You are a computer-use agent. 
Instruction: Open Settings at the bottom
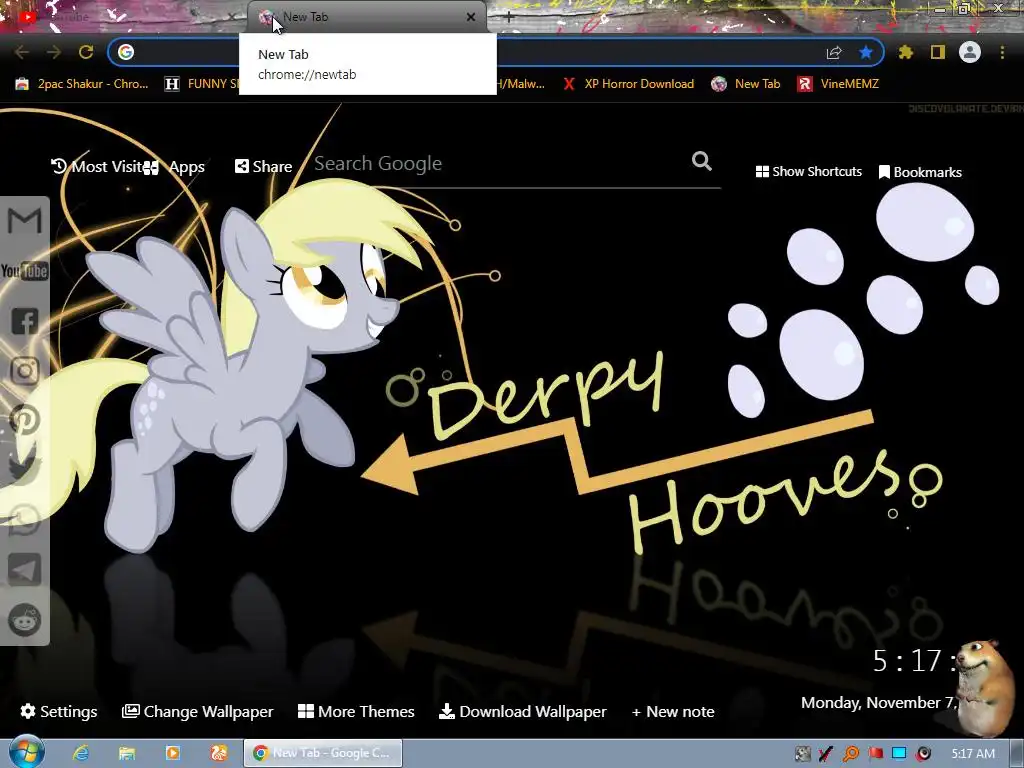click(59, 711)
